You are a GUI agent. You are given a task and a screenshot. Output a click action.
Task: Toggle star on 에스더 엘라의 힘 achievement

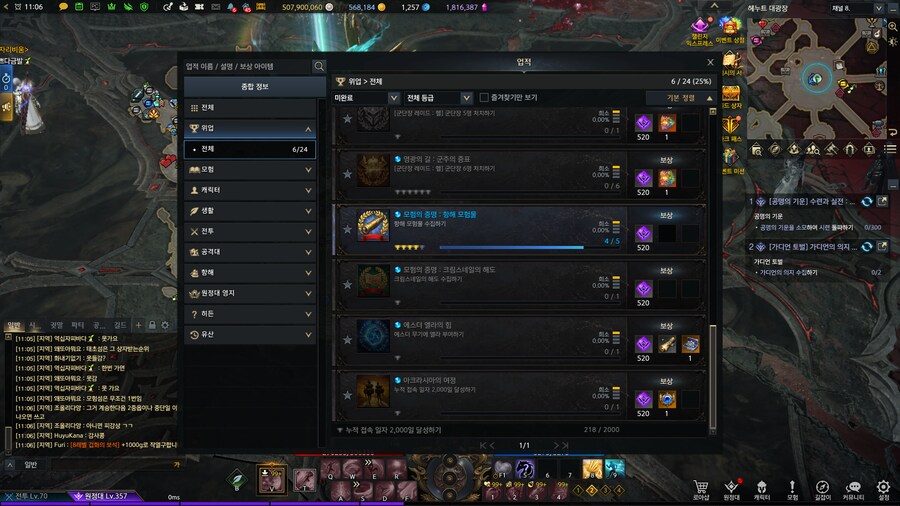click(x=347, y=340)
